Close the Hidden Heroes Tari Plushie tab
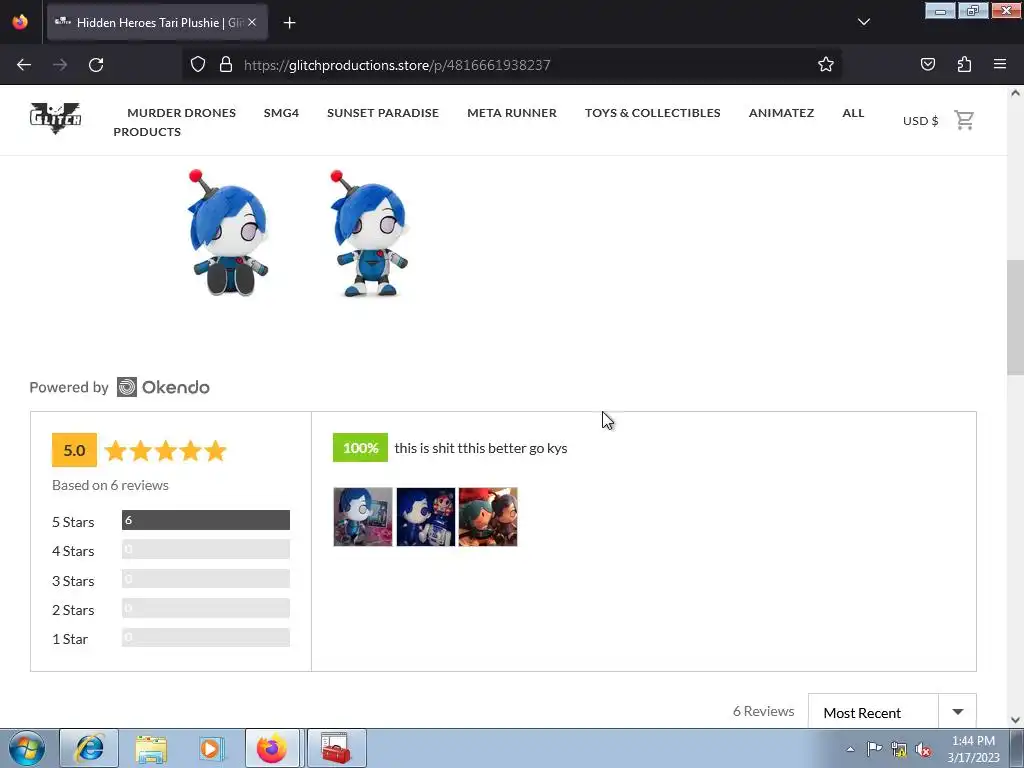The image size is (1024, 768). 252,22
